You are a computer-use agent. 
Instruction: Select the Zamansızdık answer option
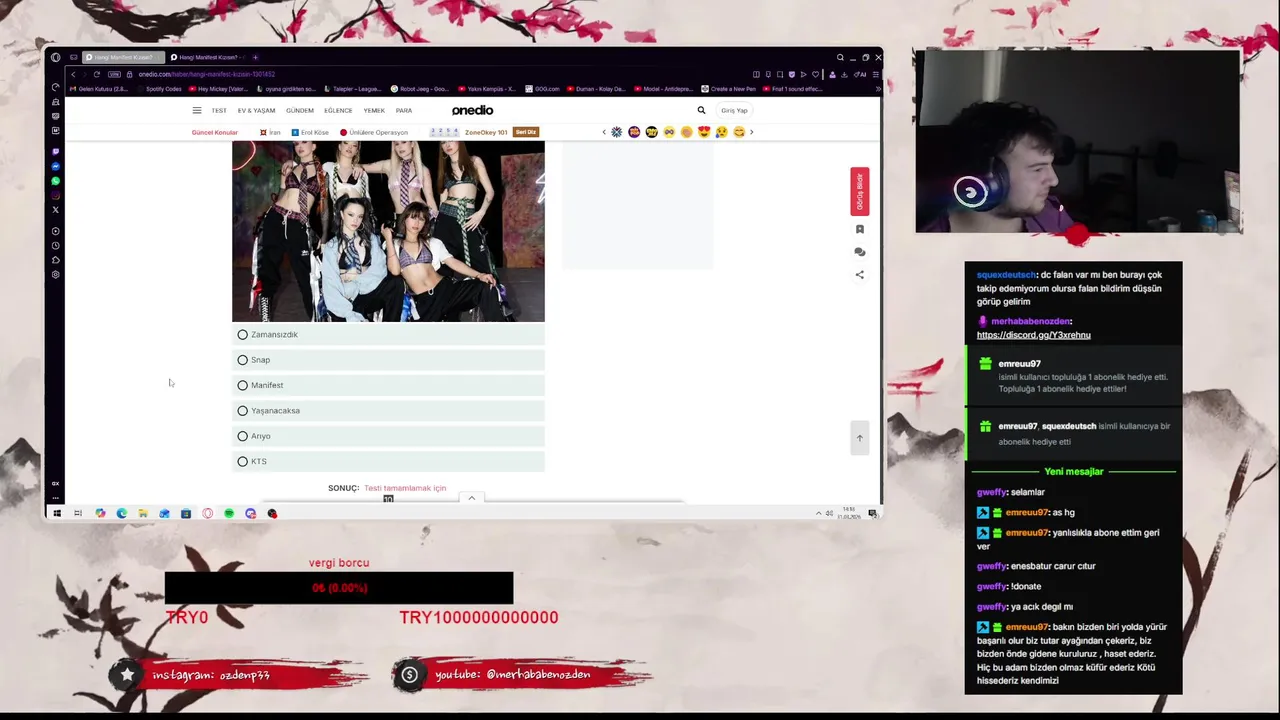(388, 335)
